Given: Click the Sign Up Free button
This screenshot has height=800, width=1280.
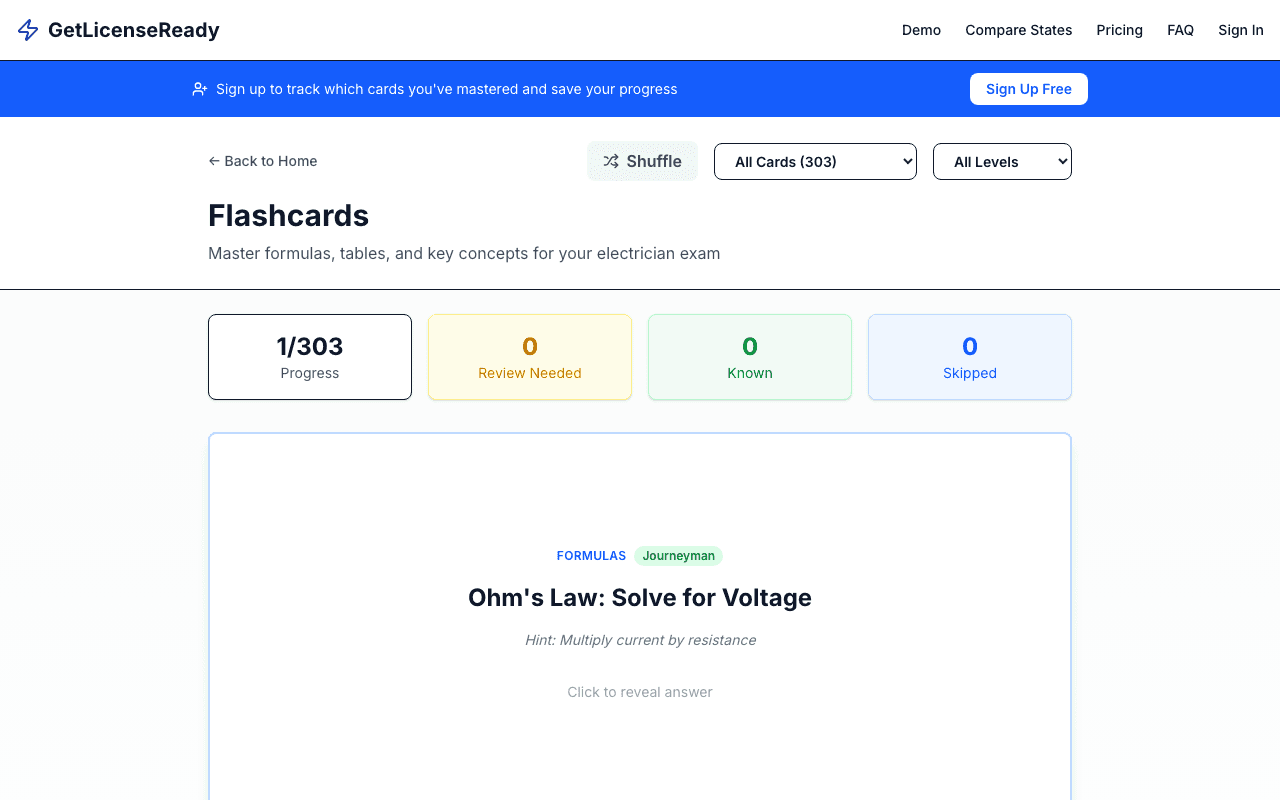Looking at the screenshot, I should click(x=1028, y=88).
